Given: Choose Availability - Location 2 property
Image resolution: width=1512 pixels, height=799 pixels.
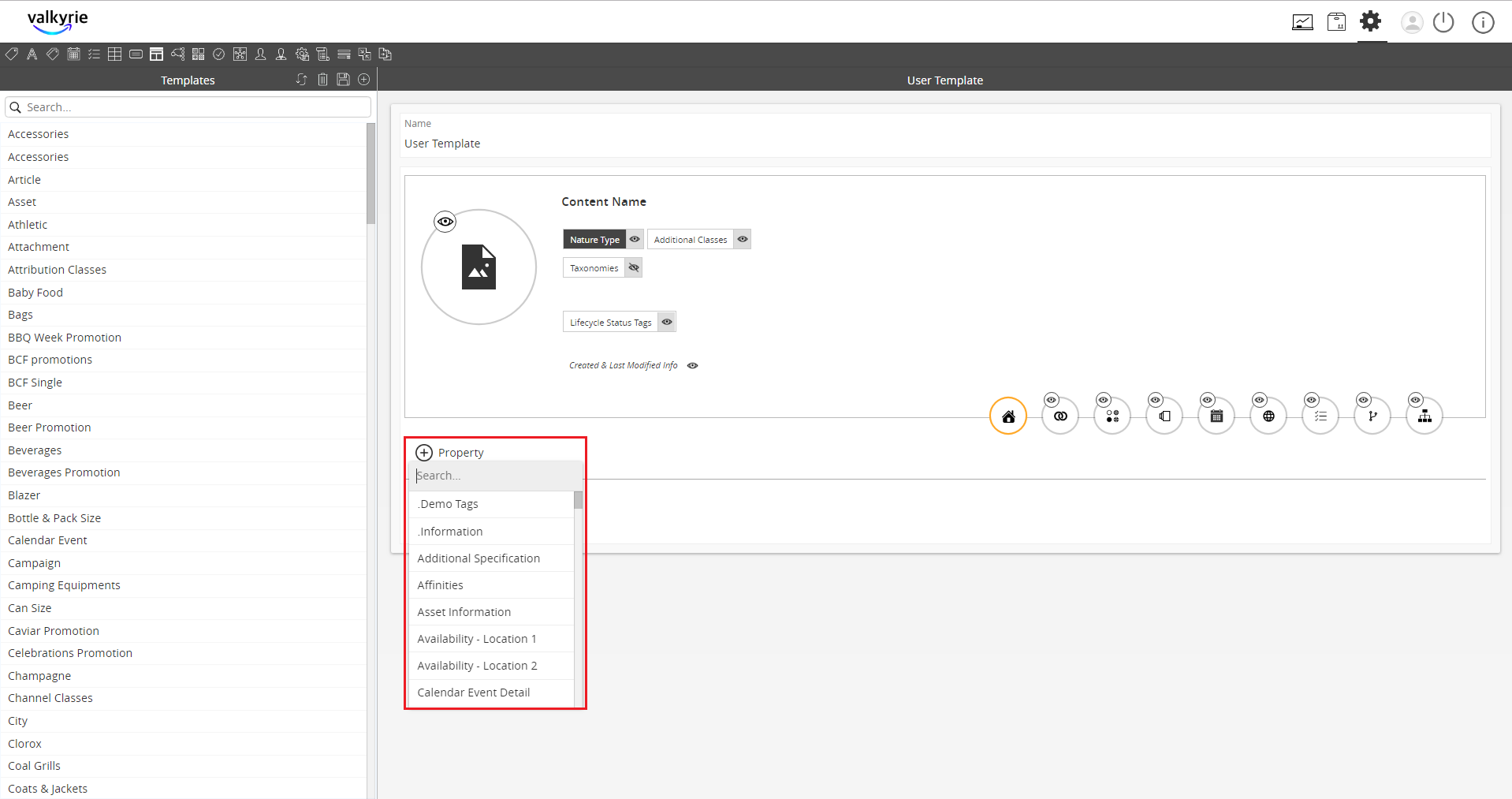Looking at the screenshot, I should click(491, 666).
